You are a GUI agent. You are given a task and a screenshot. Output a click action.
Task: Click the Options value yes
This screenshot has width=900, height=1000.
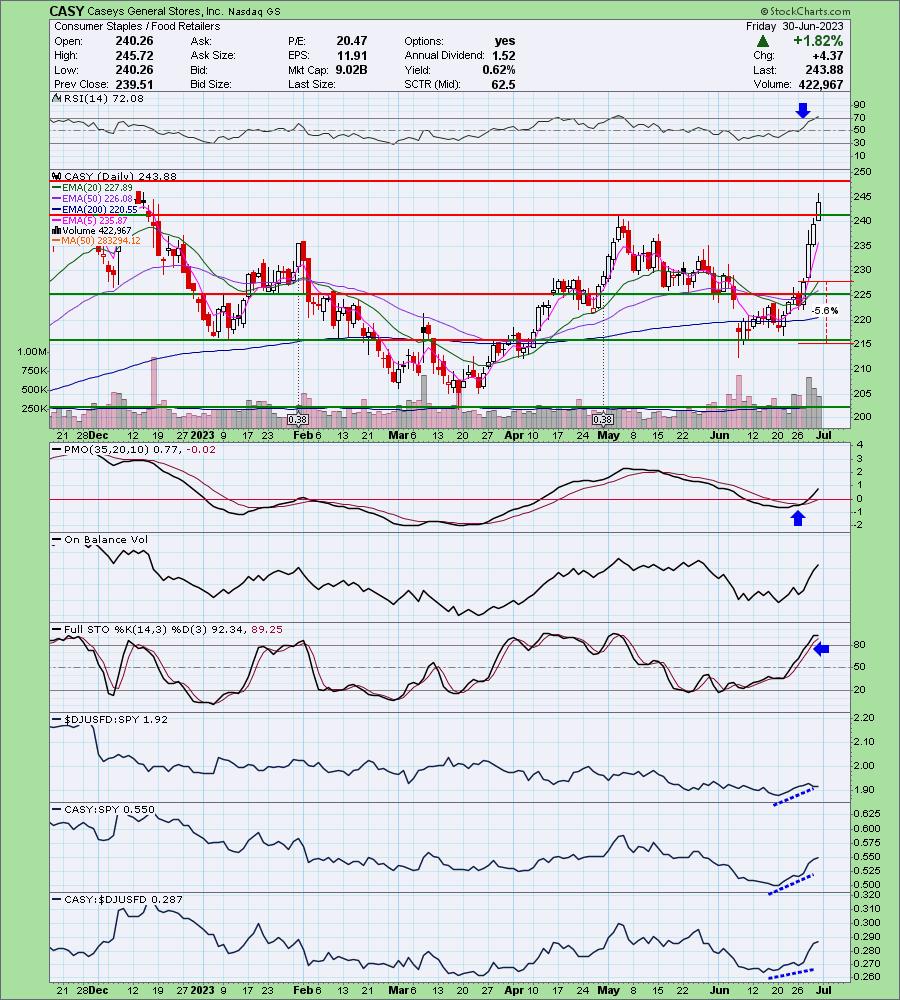[505, 41]
